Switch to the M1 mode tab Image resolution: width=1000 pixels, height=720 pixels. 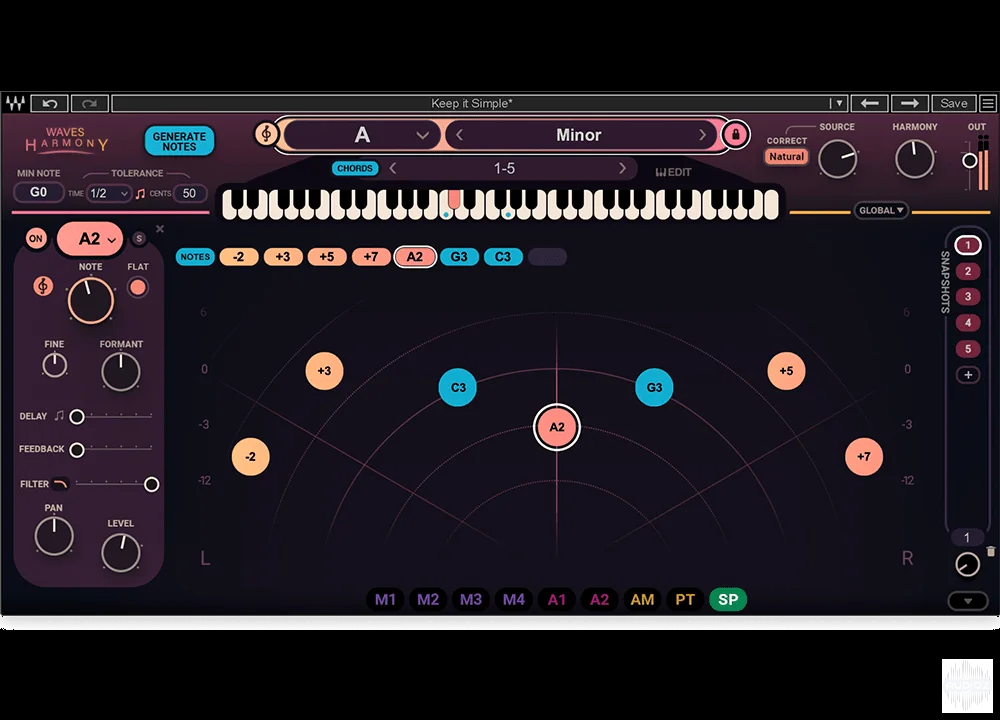(x=385, y=599)
